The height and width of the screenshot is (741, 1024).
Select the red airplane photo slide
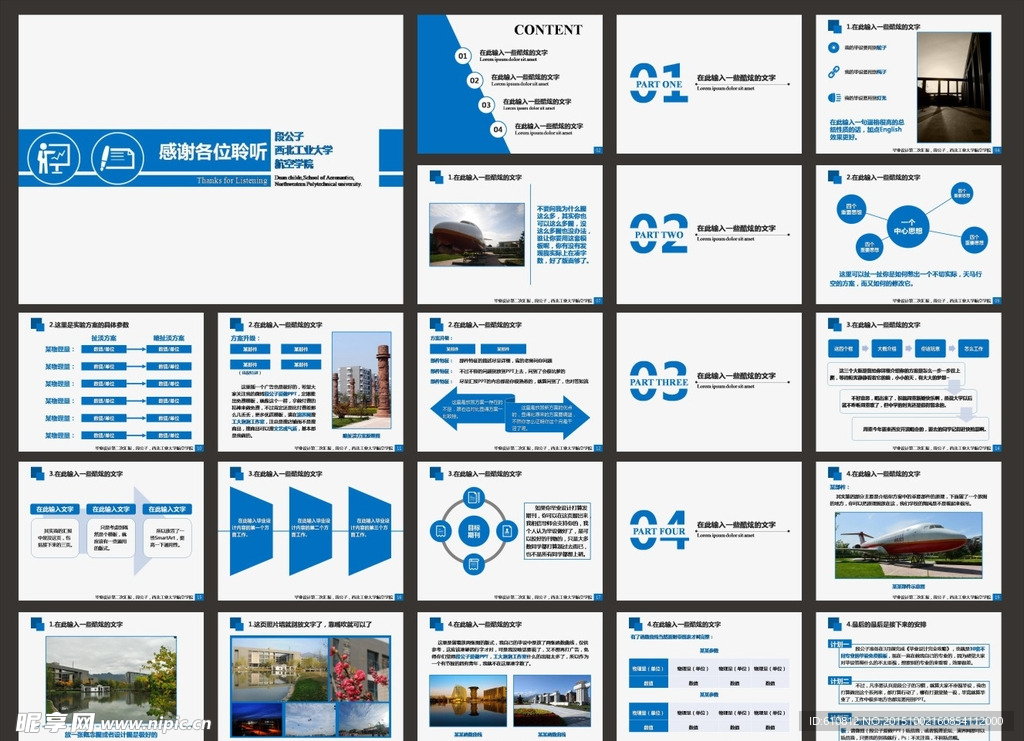[x=908, y=543]
